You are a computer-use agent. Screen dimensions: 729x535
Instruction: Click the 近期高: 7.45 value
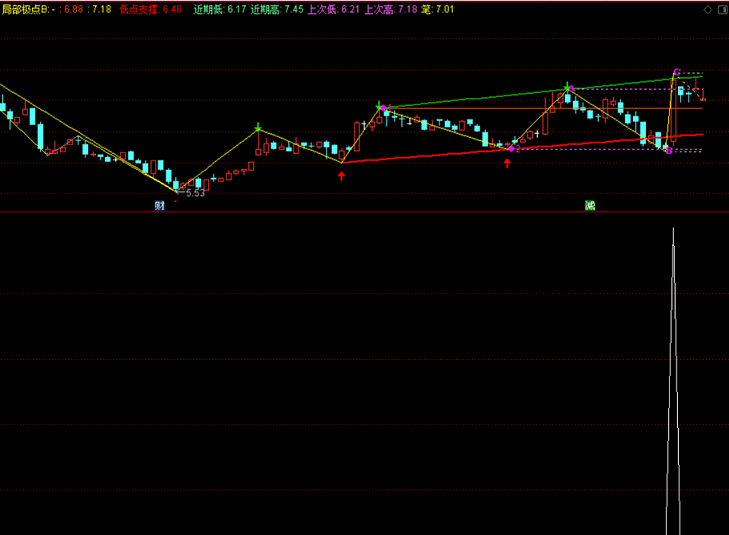[277, 9]
